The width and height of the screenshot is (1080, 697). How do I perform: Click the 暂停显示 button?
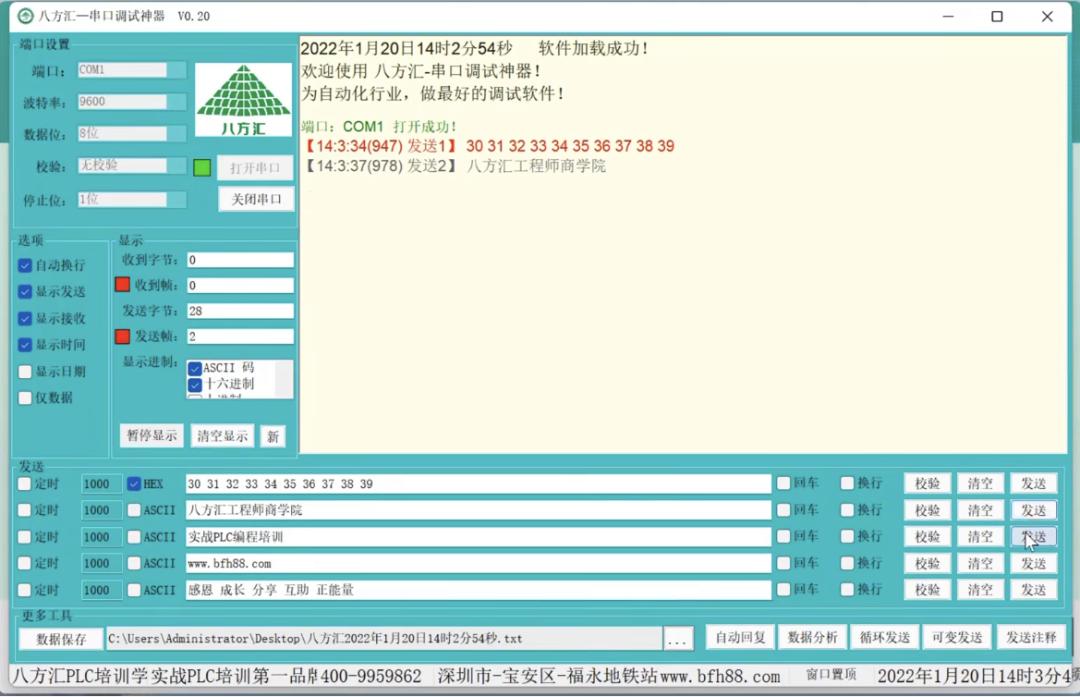[x=151, y=436]
